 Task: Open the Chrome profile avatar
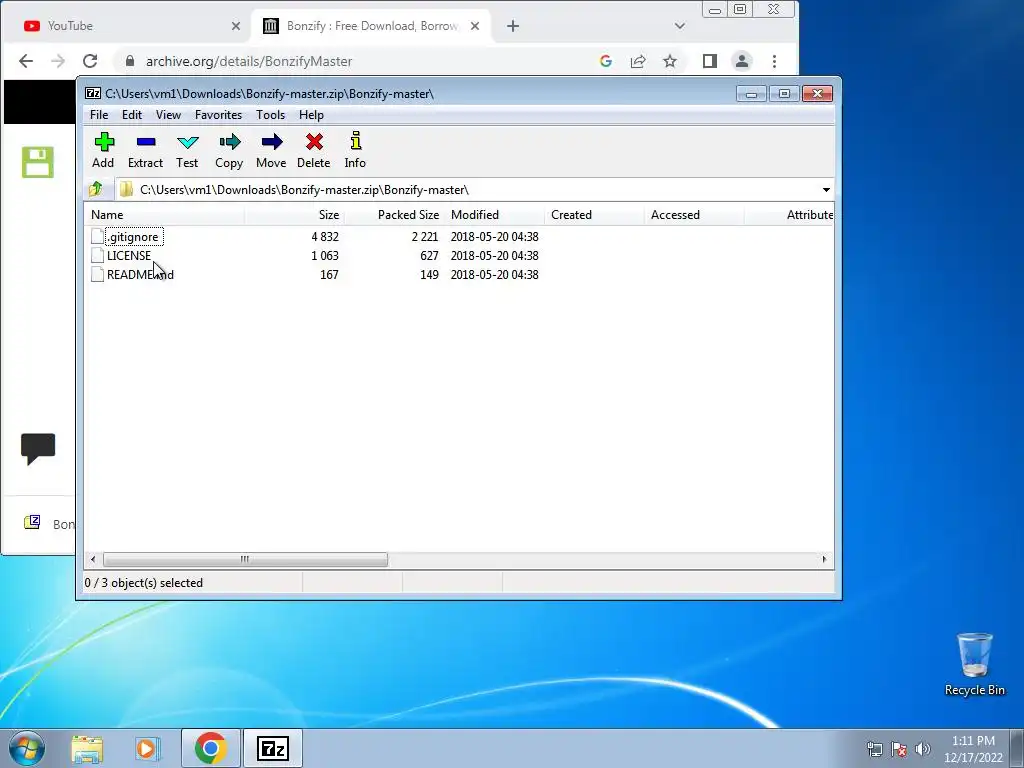742,61
